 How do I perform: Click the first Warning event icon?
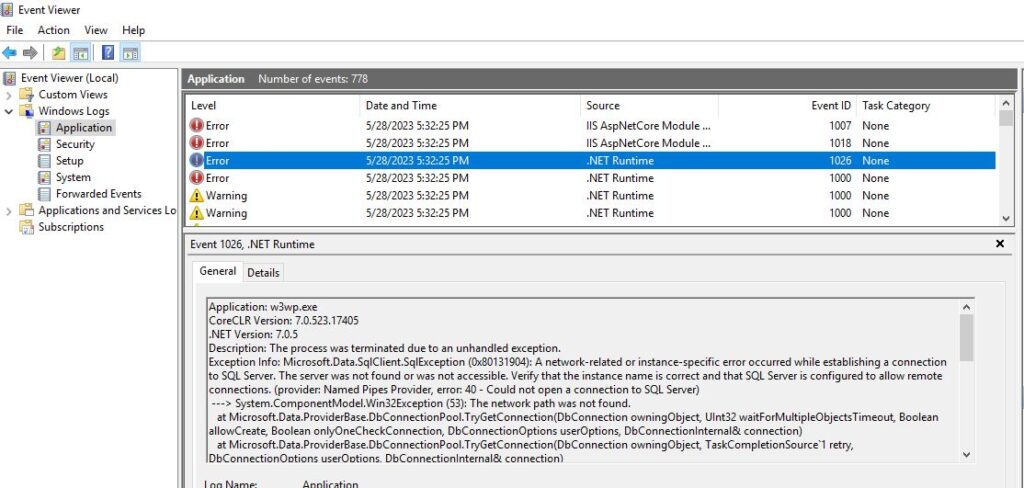tap(197, 196)
